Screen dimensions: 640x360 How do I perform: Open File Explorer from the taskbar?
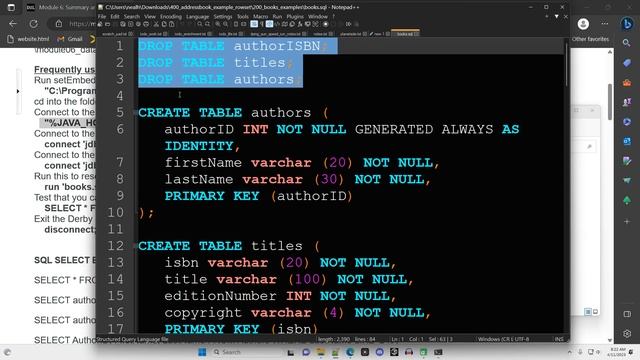point(321,352)
